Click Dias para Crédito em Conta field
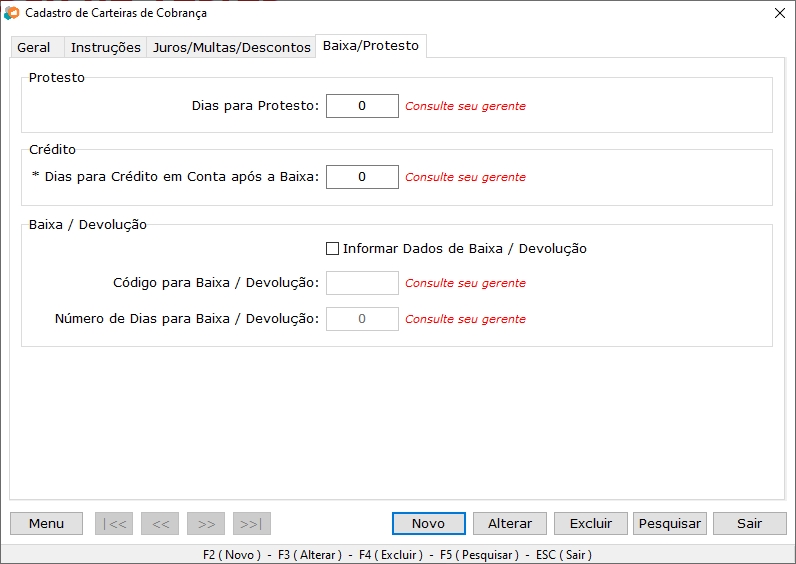Viewport: 796px width, 564px height. (x=362, y=177)
